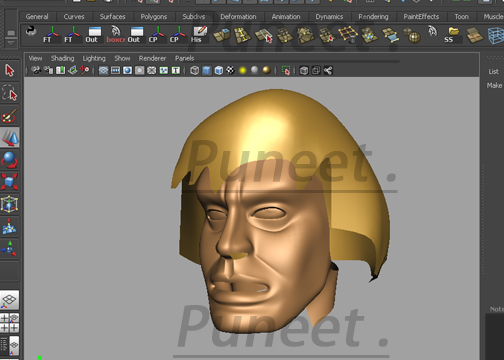Enable wireframe display mode
This screenshot has height=360, width=504.
195,70
